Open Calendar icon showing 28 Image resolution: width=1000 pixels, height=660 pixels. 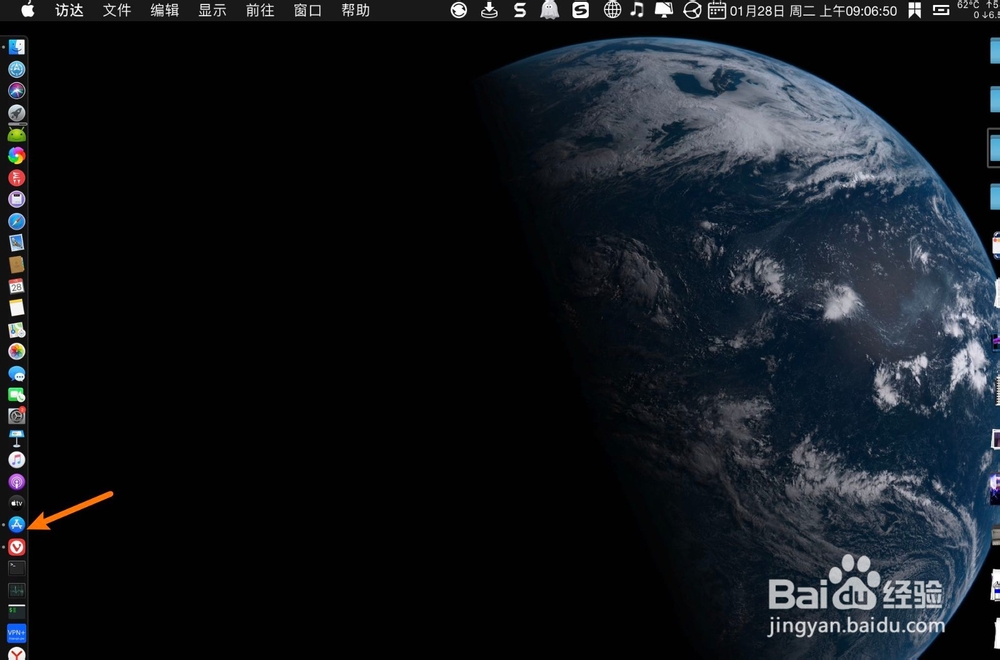(x=17, y=286)
